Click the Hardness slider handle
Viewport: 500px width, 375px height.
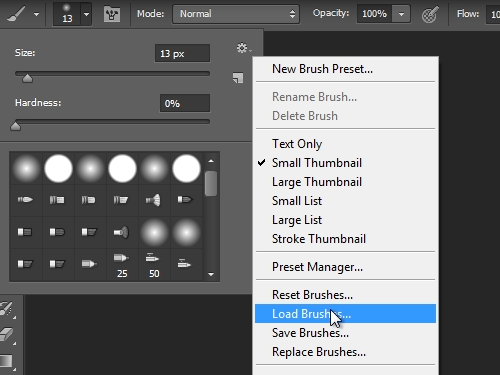tap(15, 126)
